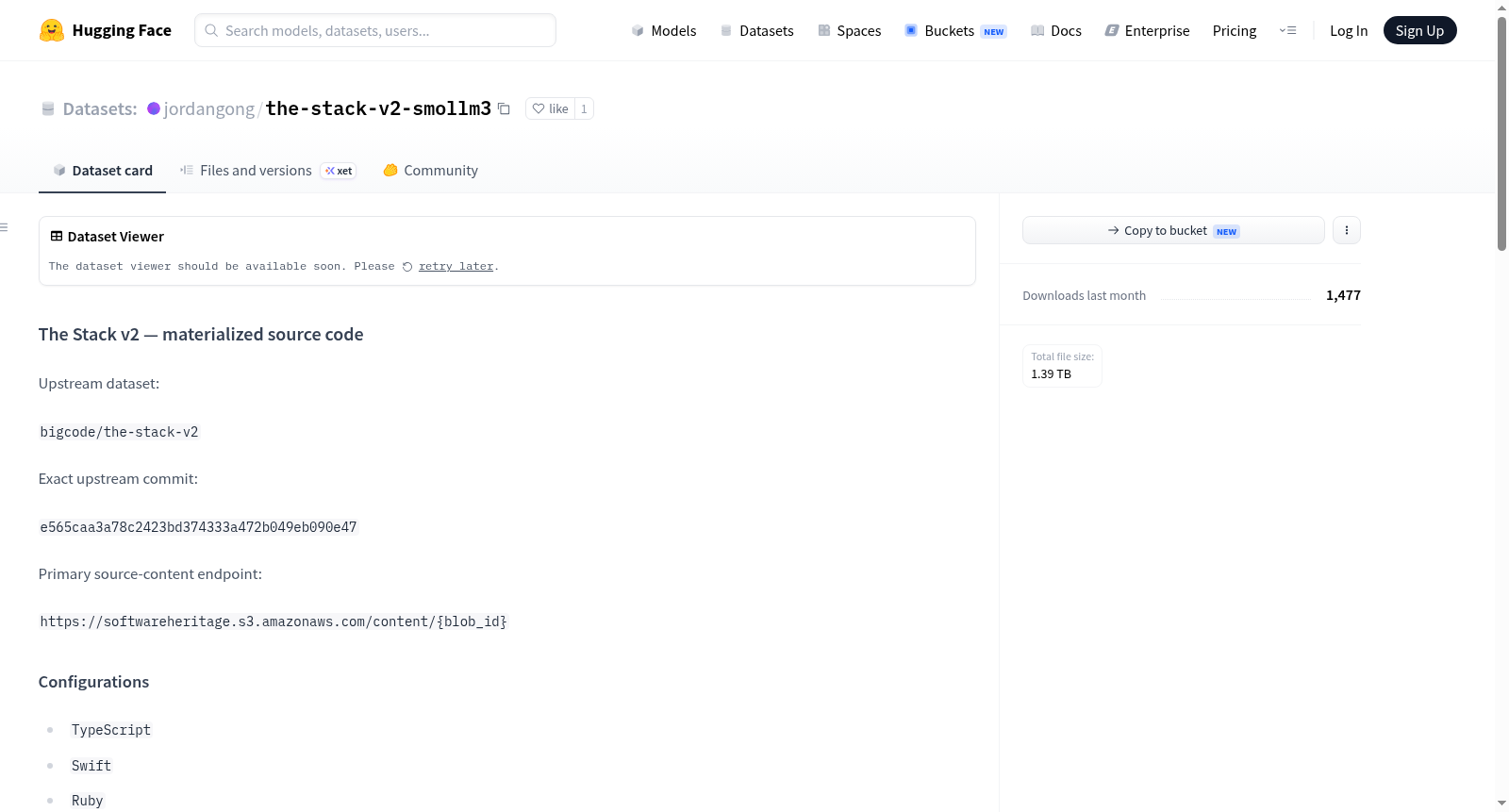
Task: Click the Dataset card cube icon
Action: (59, 170)
